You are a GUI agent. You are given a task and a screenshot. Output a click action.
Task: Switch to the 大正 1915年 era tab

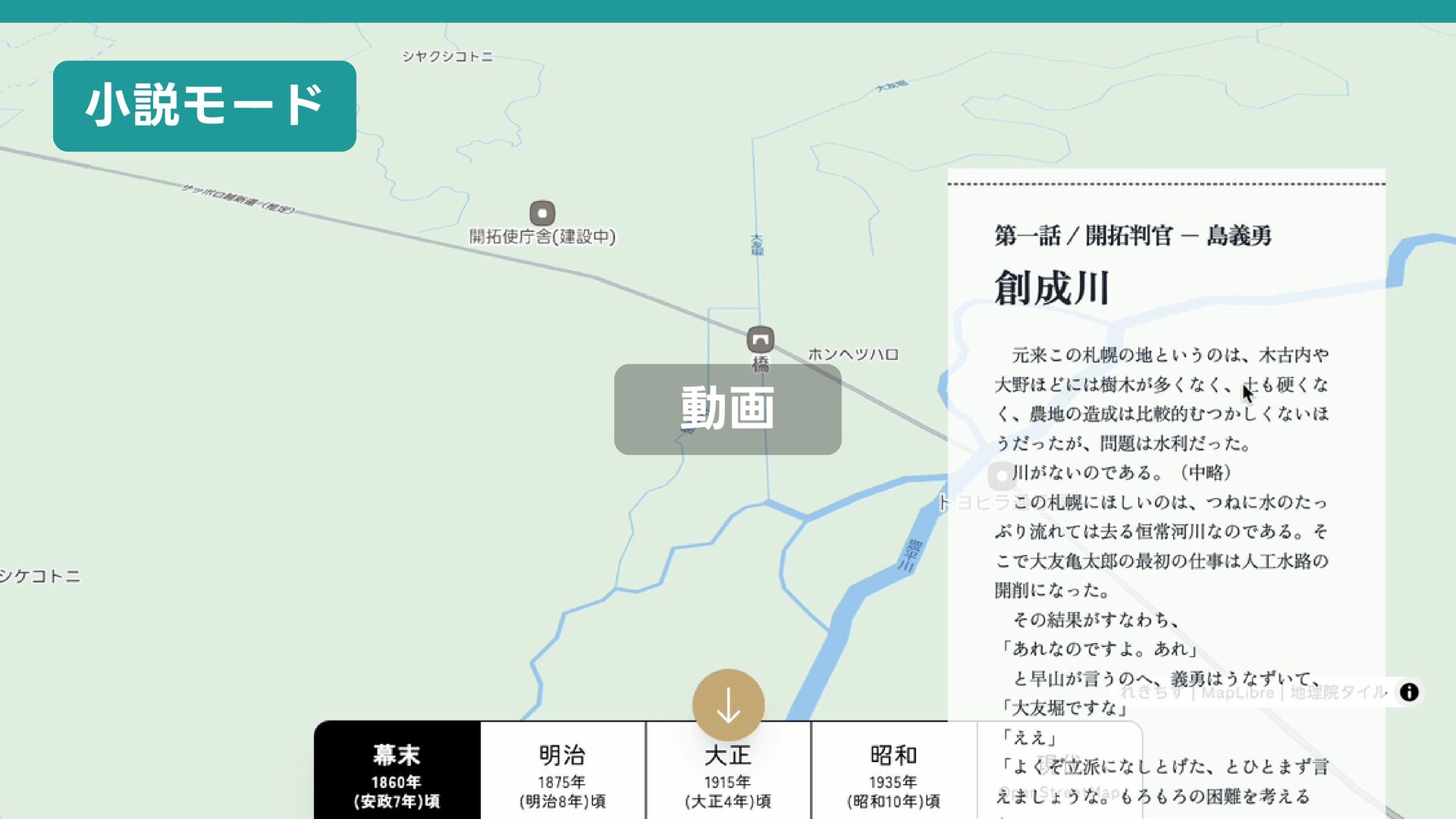[727, 781]
